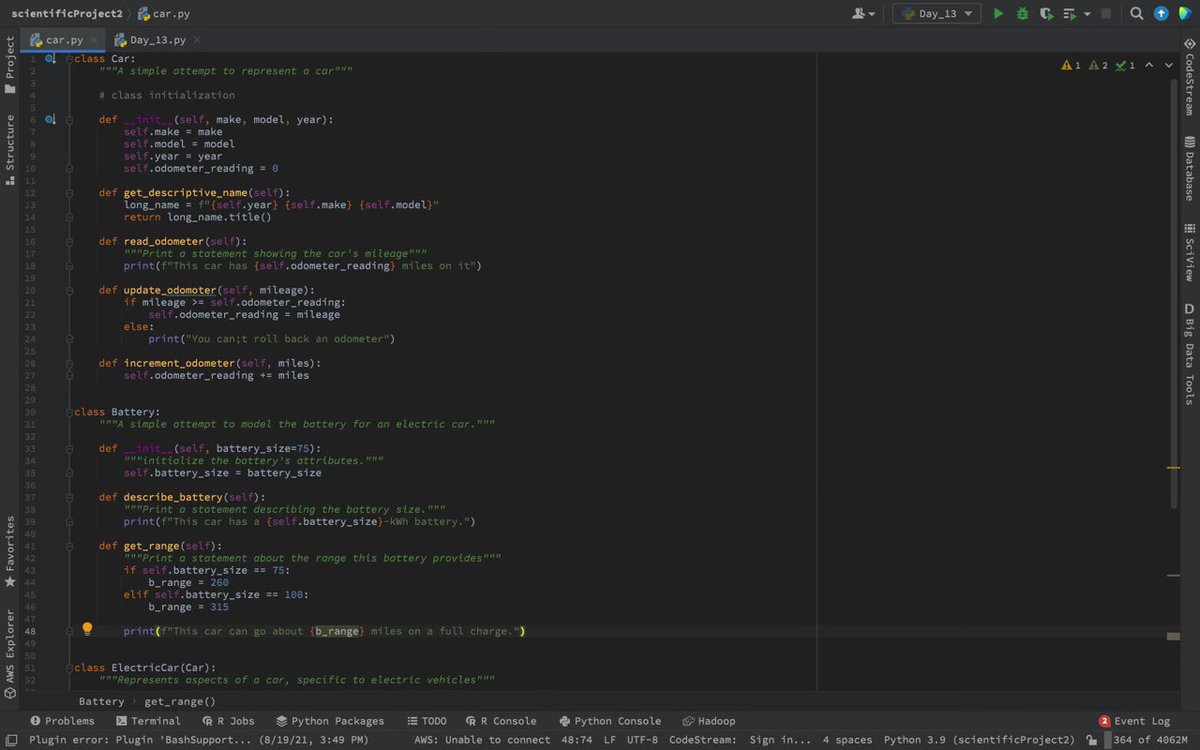Click the Plugin error BashSupport status message
Screen dimensions: 1200x750
tap(198, 740)
